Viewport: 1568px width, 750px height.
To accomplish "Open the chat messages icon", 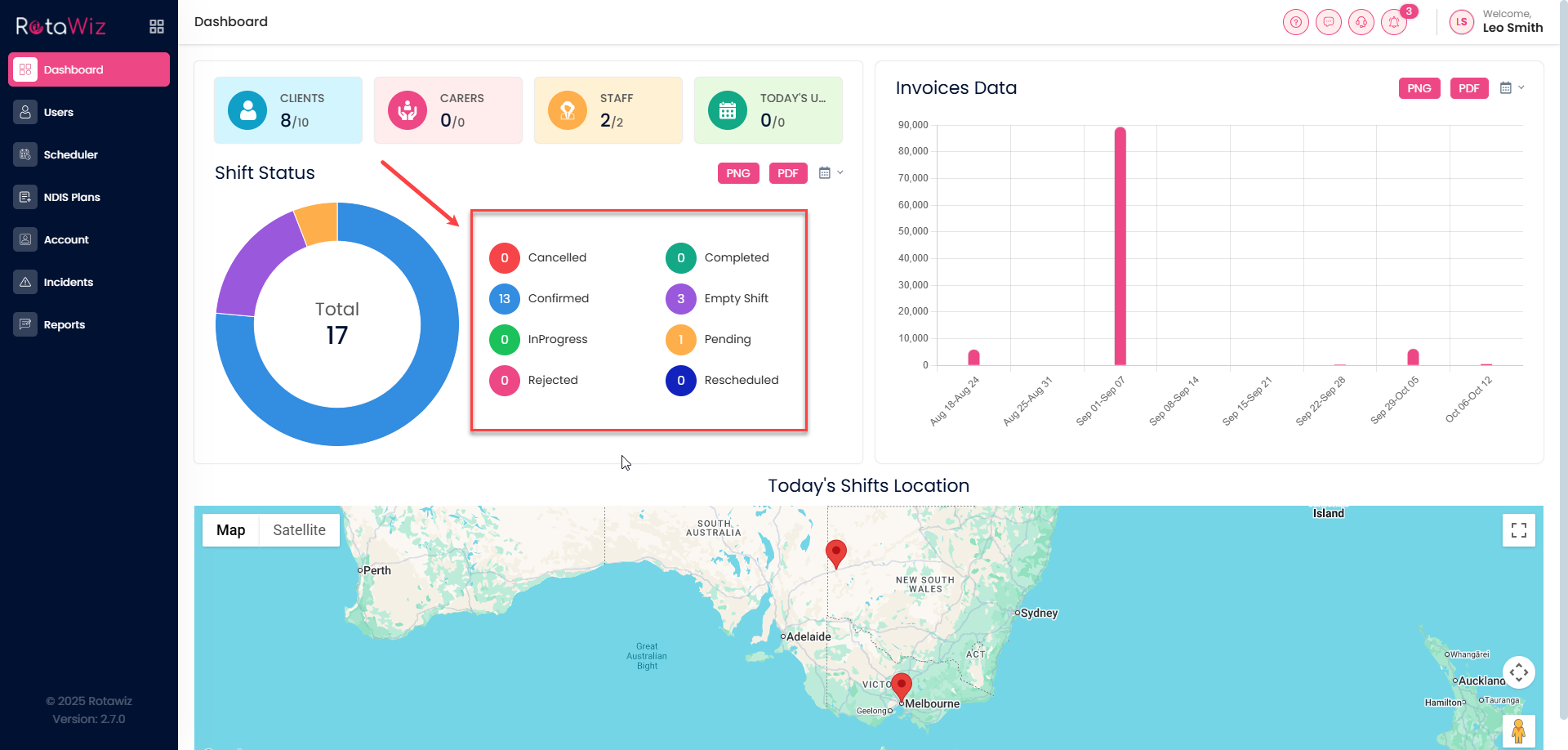I will (x=1328, y=22).
